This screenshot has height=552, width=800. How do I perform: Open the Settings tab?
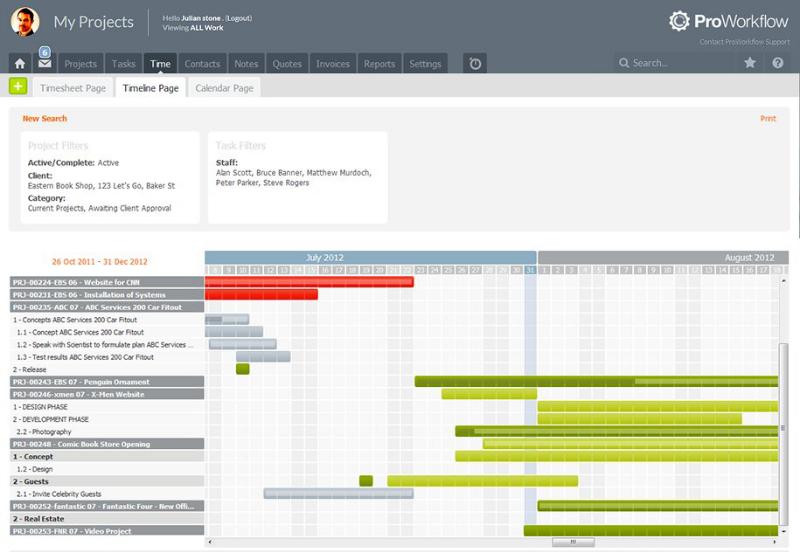[425, 64]
